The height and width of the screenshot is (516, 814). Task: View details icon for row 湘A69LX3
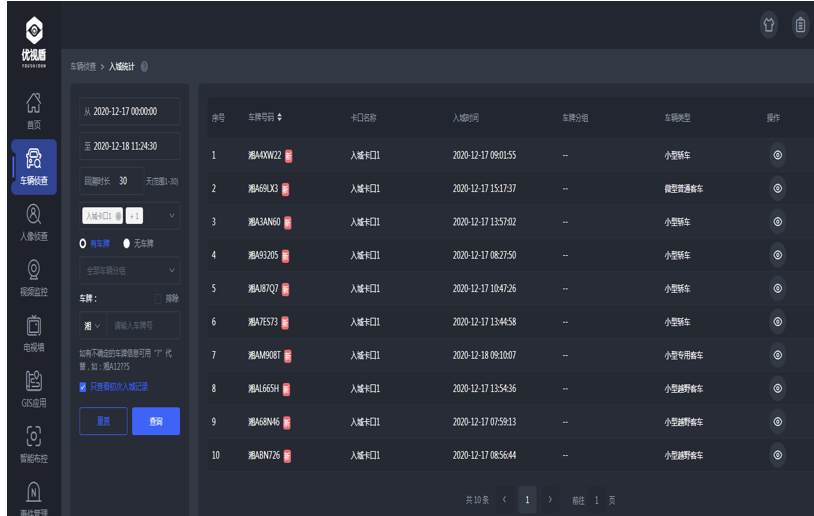777,188
